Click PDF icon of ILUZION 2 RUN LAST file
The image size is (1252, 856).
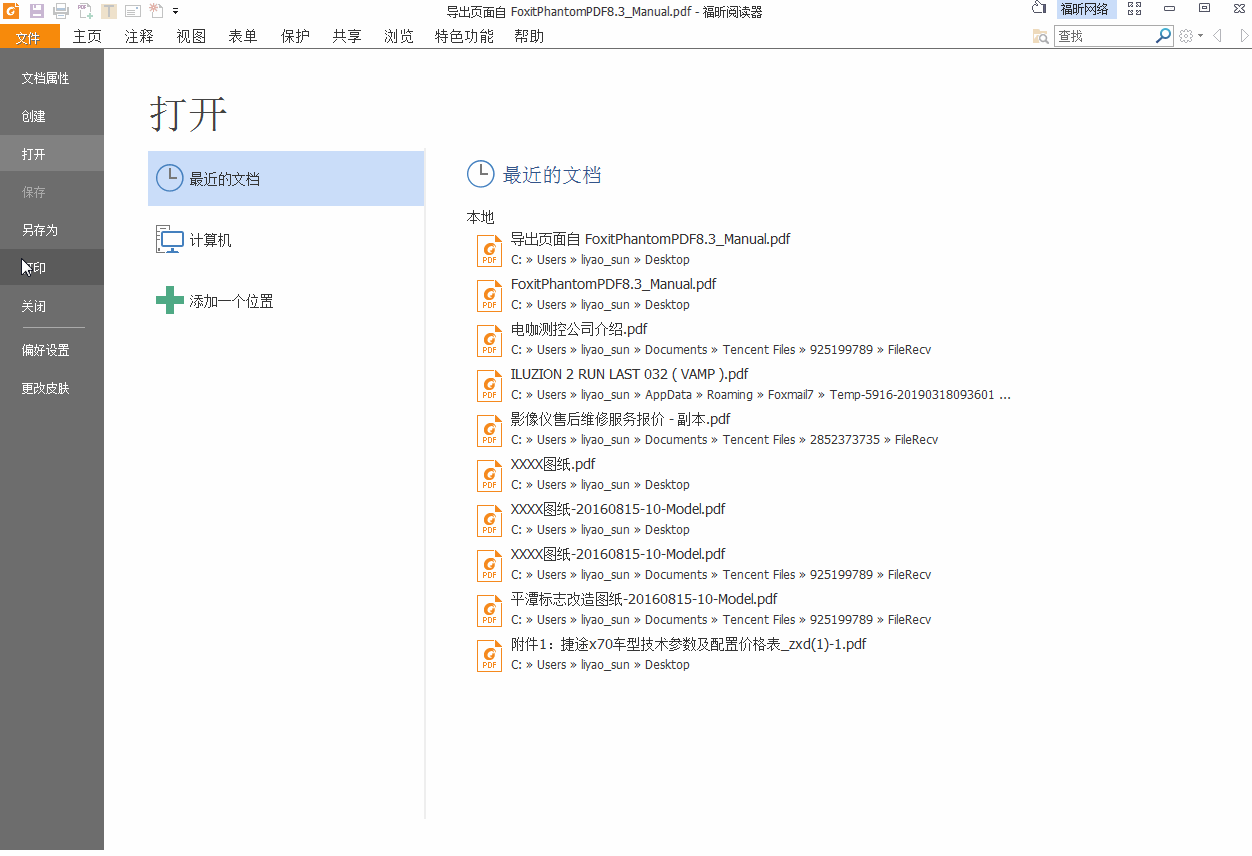pyautogui.click(x=489, y=385)
